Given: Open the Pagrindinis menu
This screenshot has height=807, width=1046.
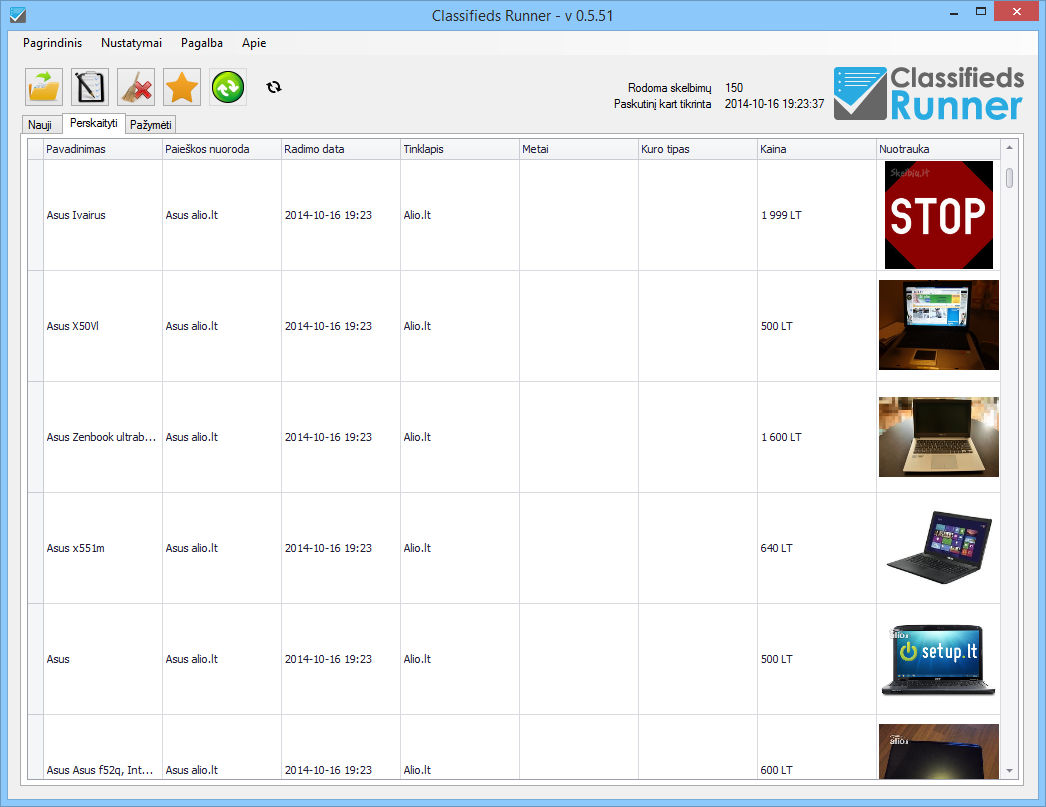Looking at the screenshot, I should tap(53, 43).
